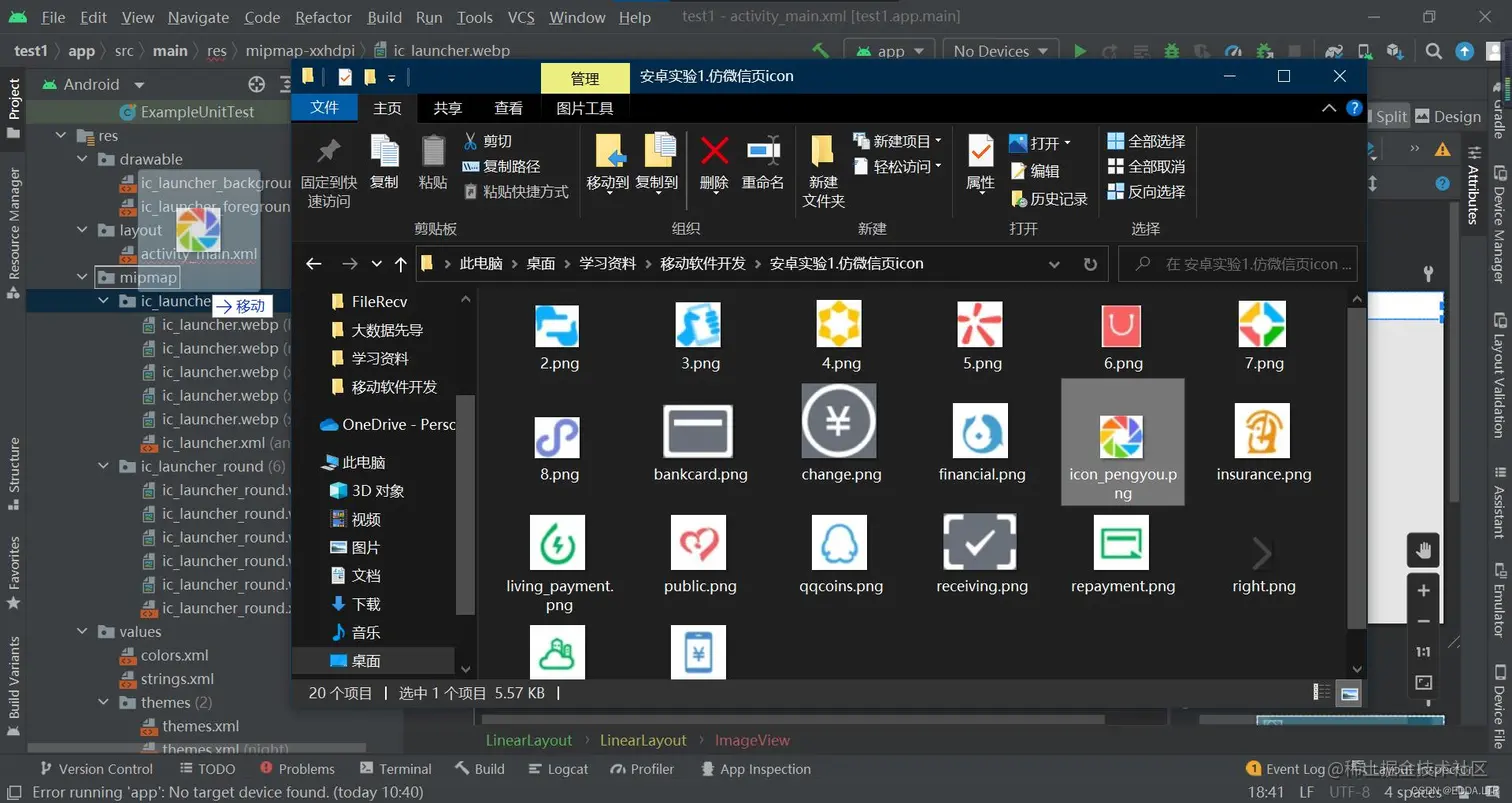Open the 文件 ribbon tab
This screenshot has width=1512, height=803.
(325, 107)
